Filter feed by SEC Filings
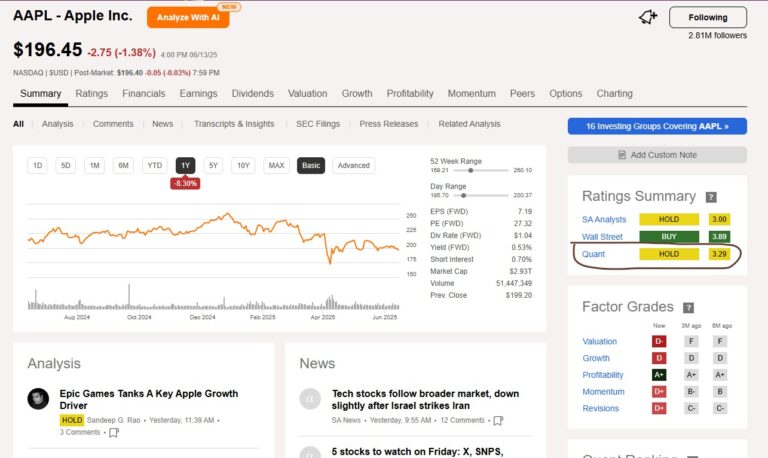The width and height of the screenshot is (768, 458). pyautogui.click(x=318, y=124)
